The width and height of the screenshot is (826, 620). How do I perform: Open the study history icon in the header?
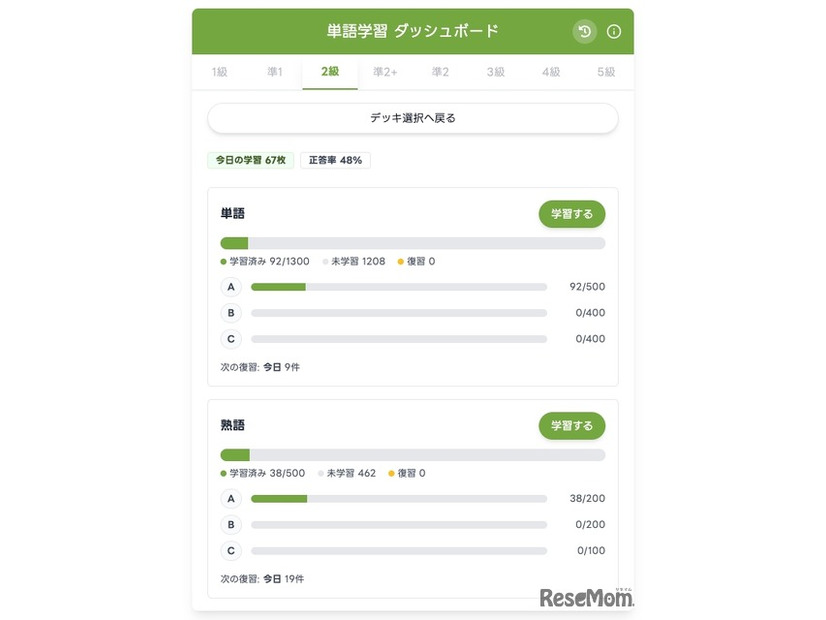585,31
